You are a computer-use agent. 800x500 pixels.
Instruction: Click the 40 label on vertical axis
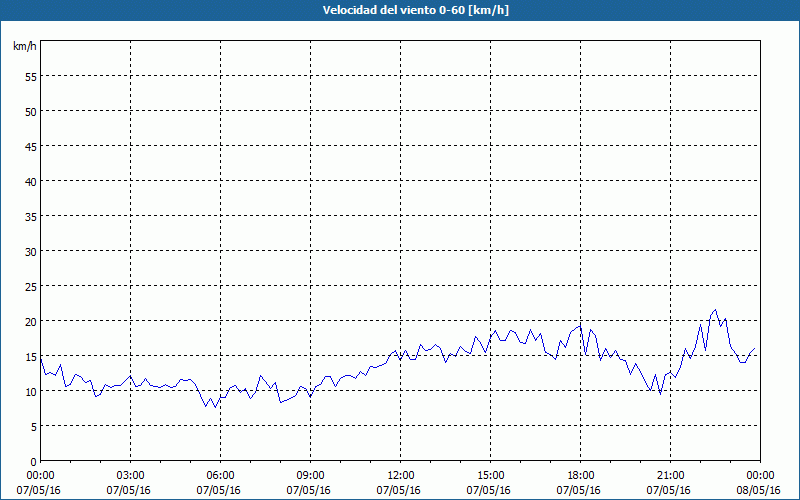pos(31,182)
